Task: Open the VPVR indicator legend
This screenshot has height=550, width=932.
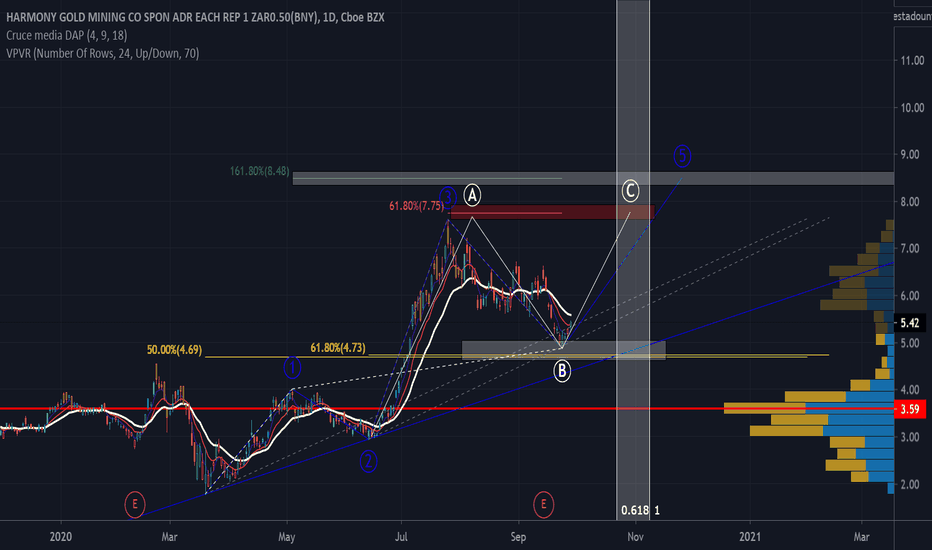Action: 102,53
